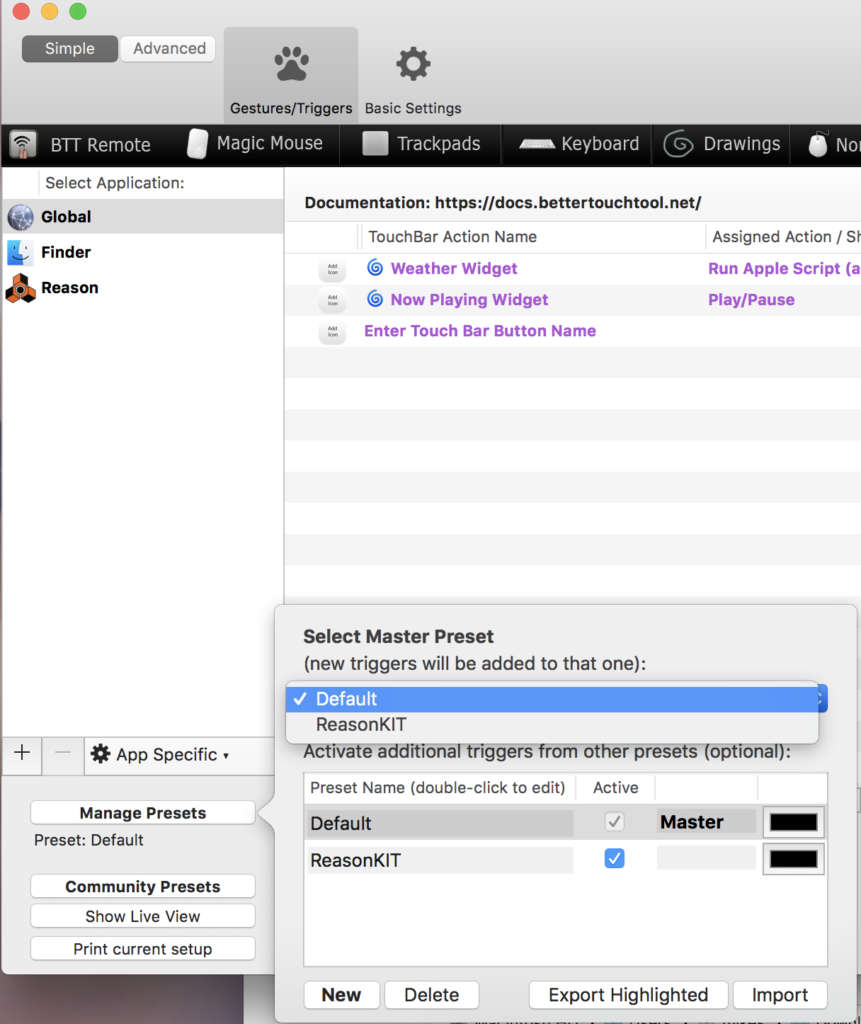Add a new application with plus button

pyautogui.click(x=22, y=754)
